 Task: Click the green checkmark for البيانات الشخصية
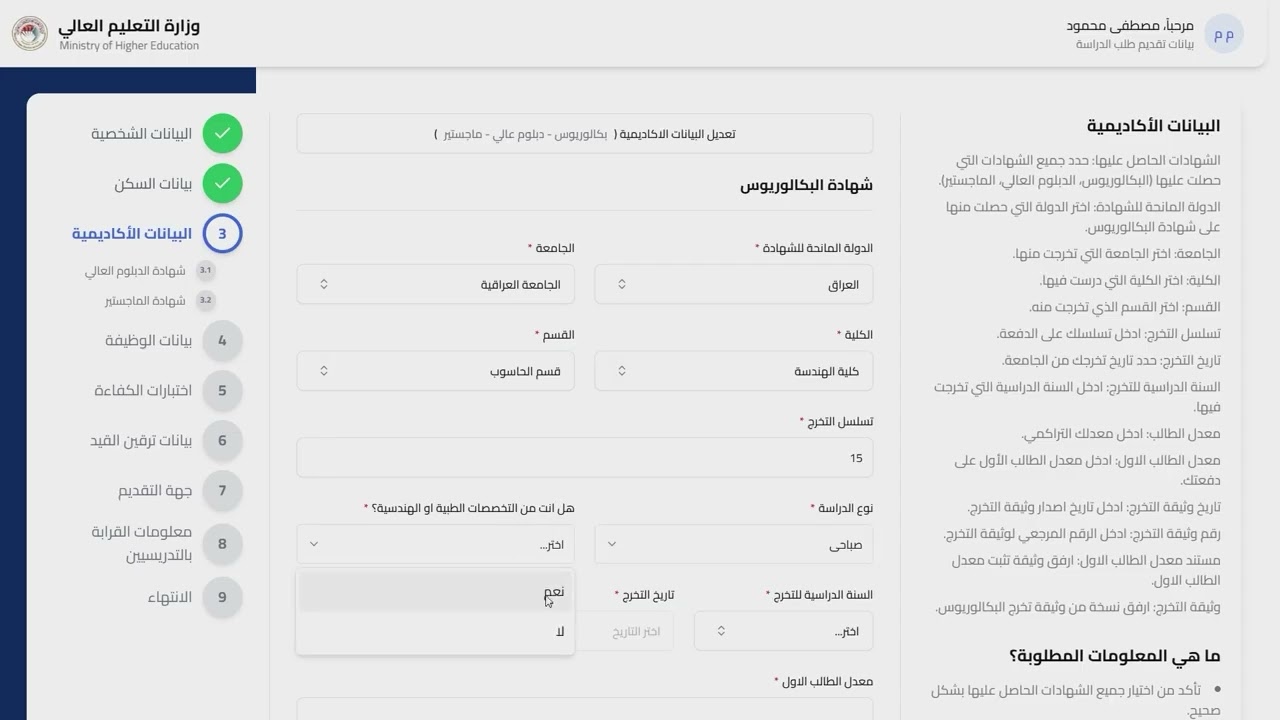click(222, 134)
